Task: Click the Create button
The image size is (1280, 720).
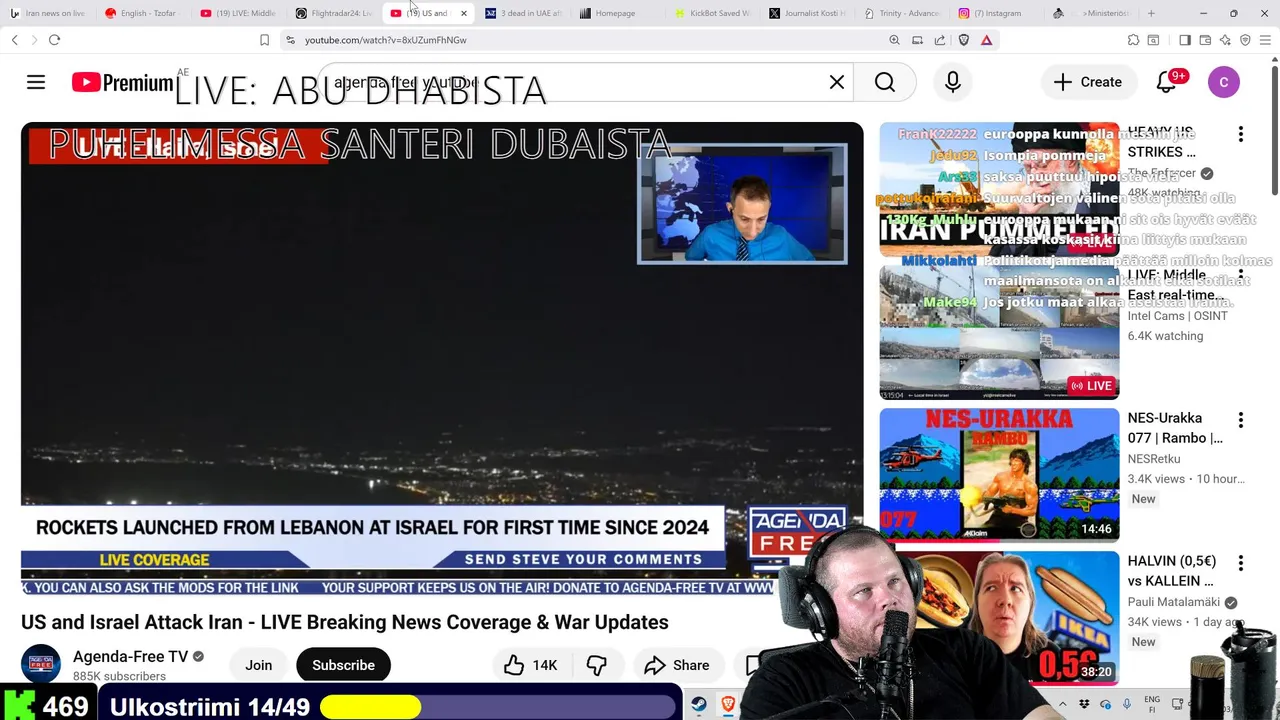Action: pyautogui.click(x=1088, y=82)
